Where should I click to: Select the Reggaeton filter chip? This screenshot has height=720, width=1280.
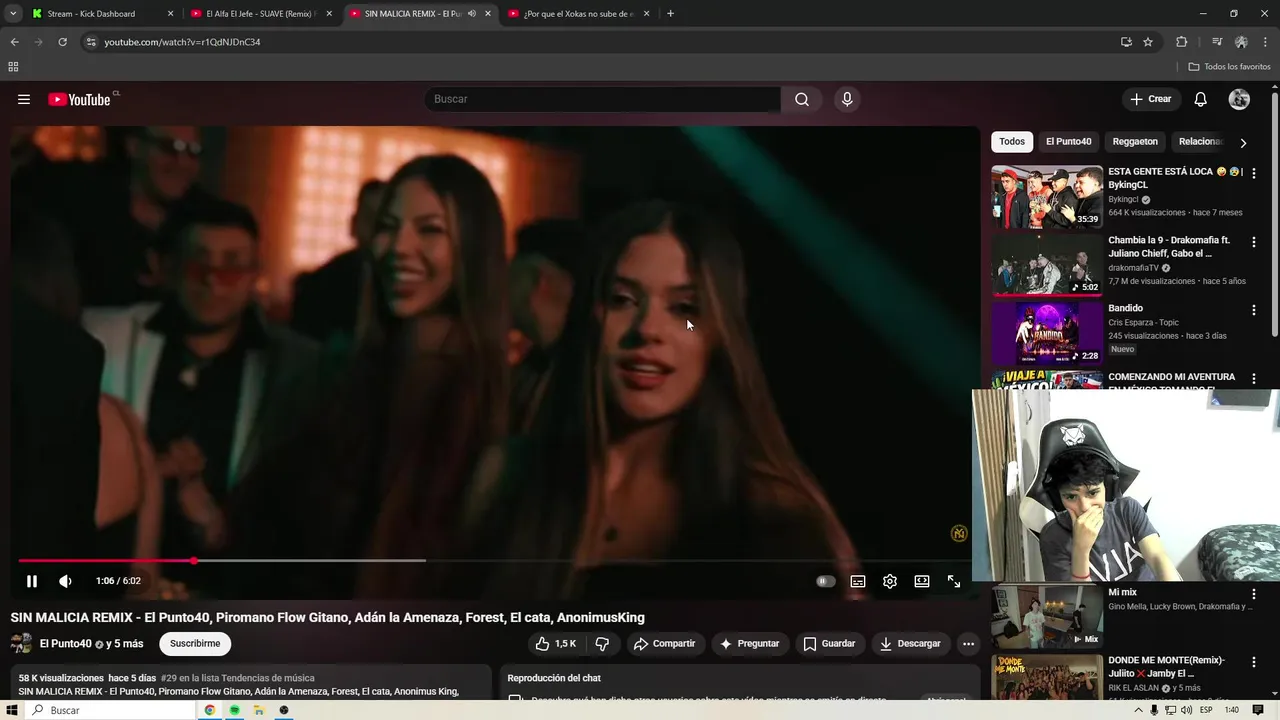pyautogui.click(x=1135, y=142)
